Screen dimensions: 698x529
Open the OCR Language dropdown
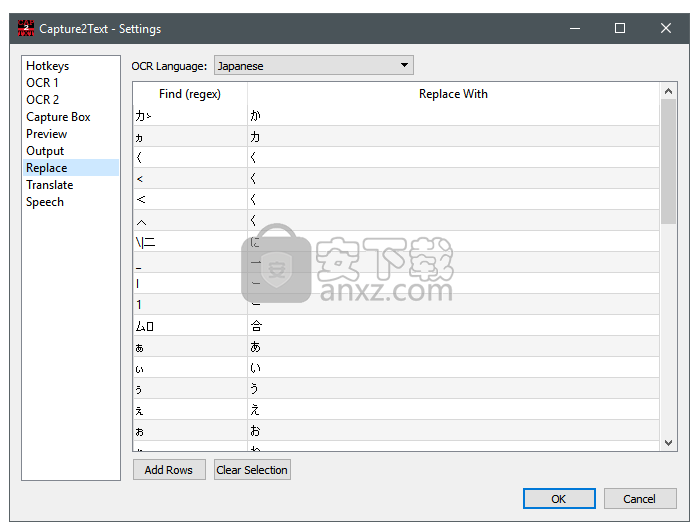pyautogui.click(x=314, y=66)
